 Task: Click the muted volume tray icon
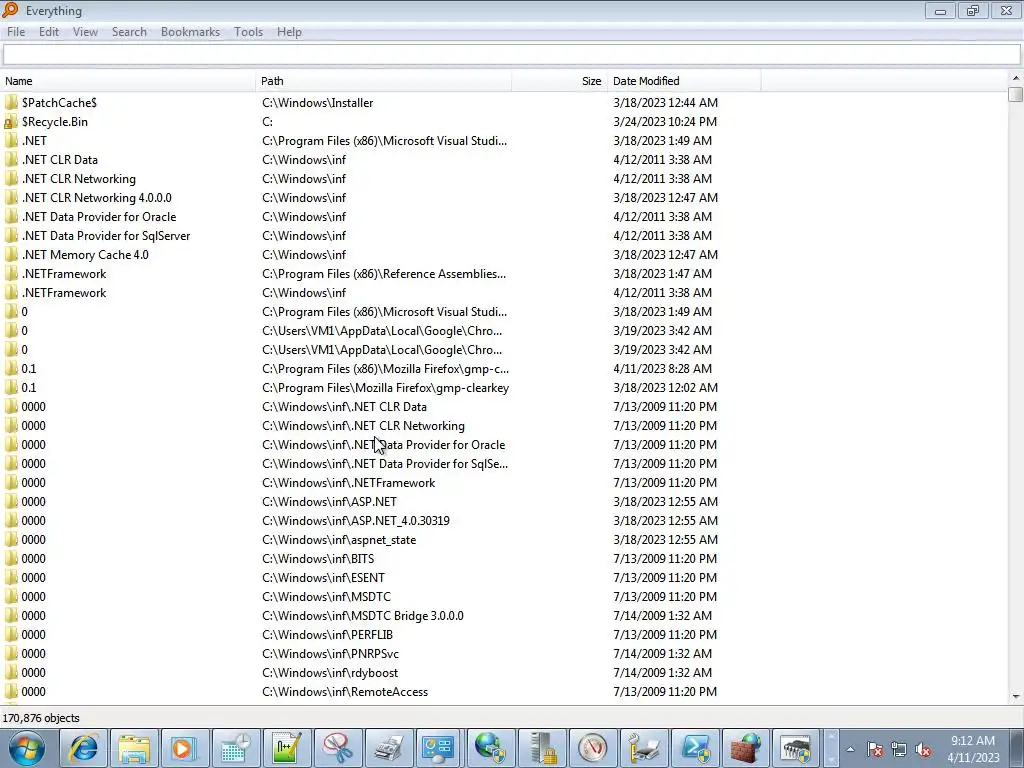click(x=923, y=749)
